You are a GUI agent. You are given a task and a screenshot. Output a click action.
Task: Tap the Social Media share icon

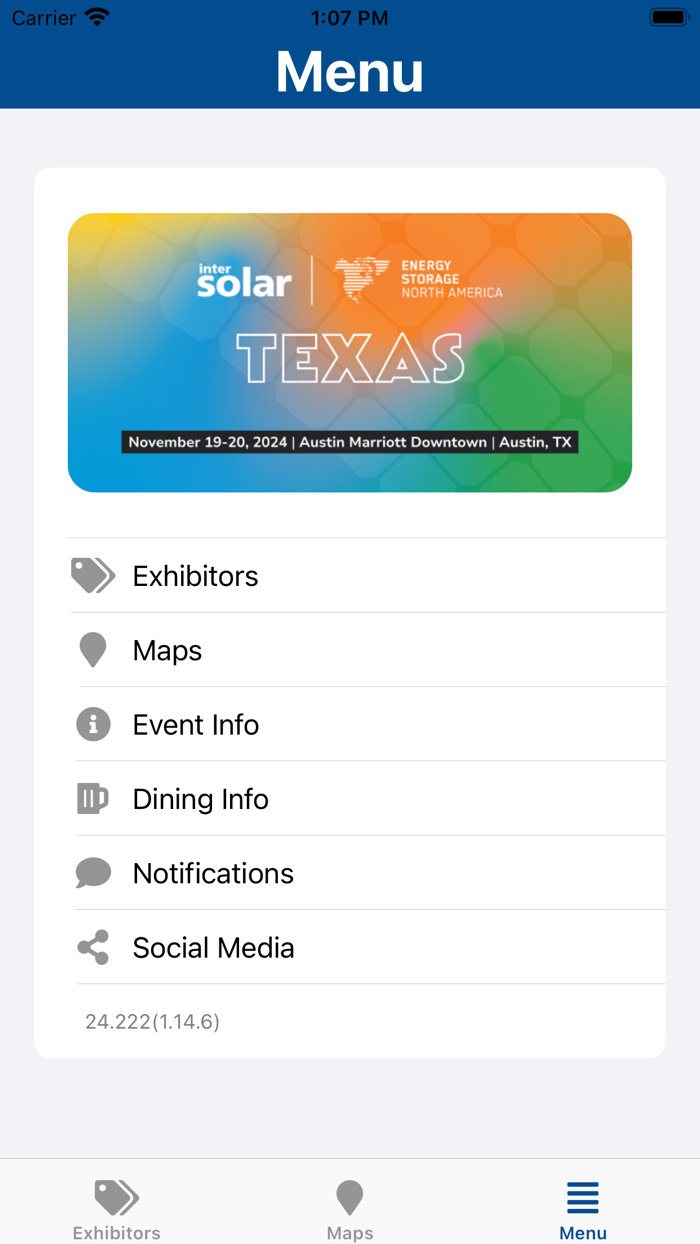tap(92, 947)
